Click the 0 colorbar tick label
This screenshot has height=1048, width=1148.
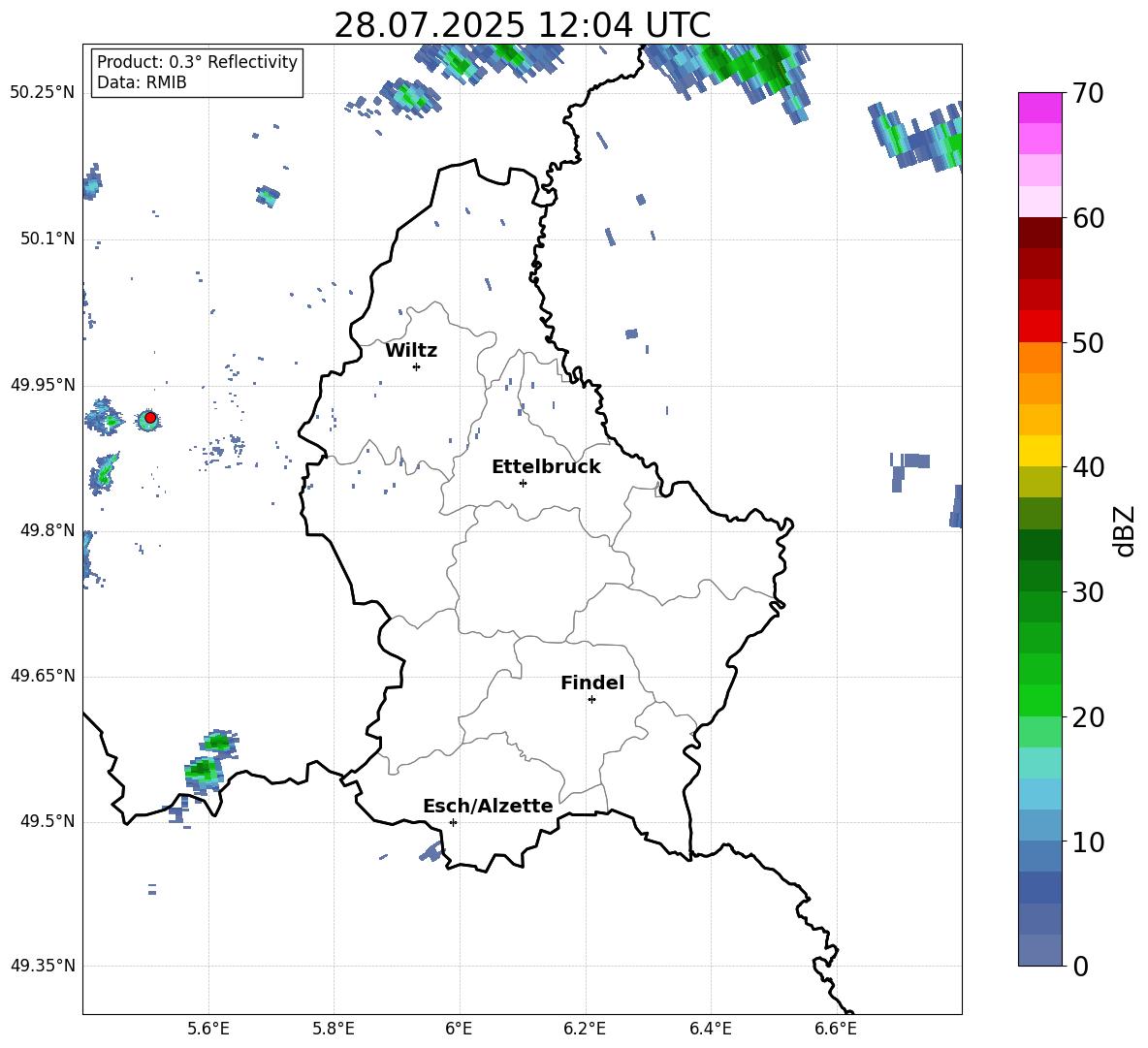[x=1080, y=967]
